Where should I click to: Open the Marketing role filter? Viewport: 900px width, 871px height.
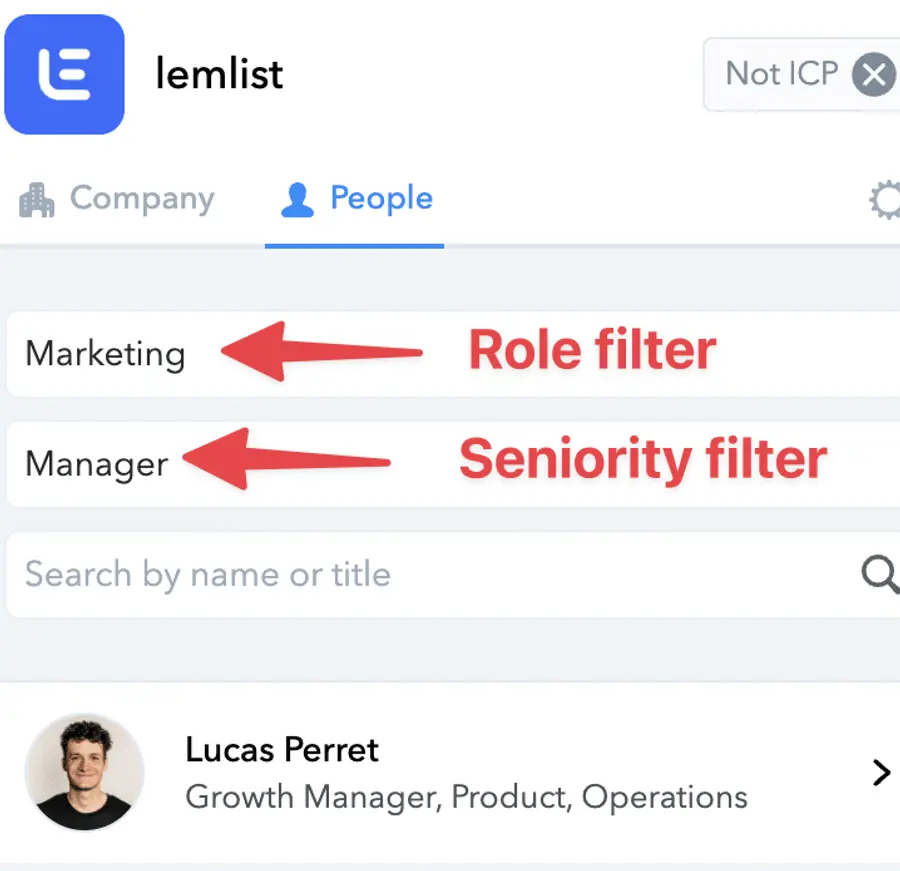click(105, 354)
